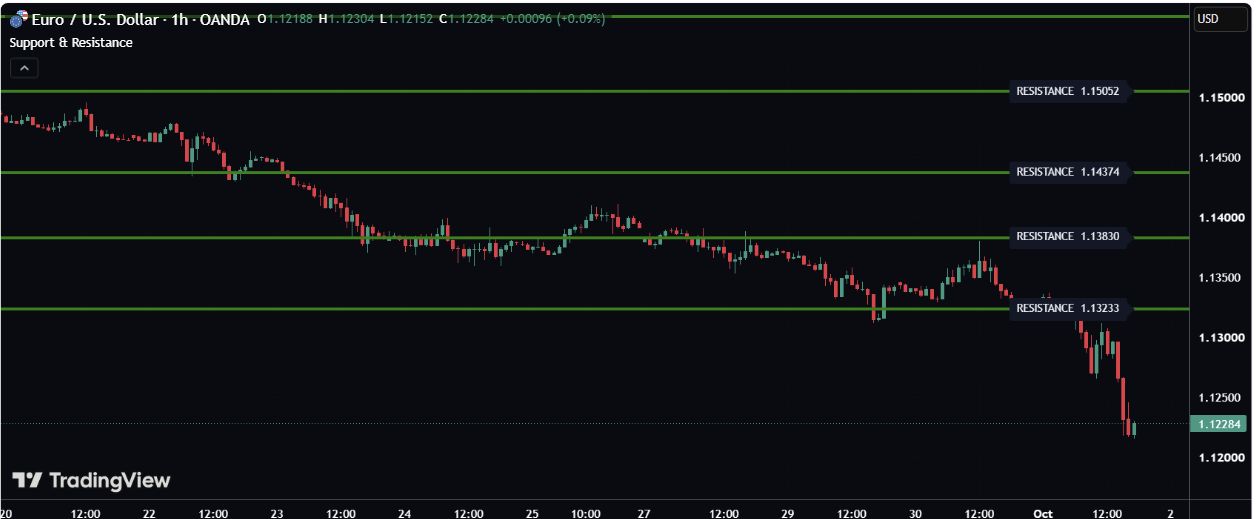Open the Euro / U.S. Dollar symbol title
Viewport: 1256px width, 519px height.
pos(140,19)
